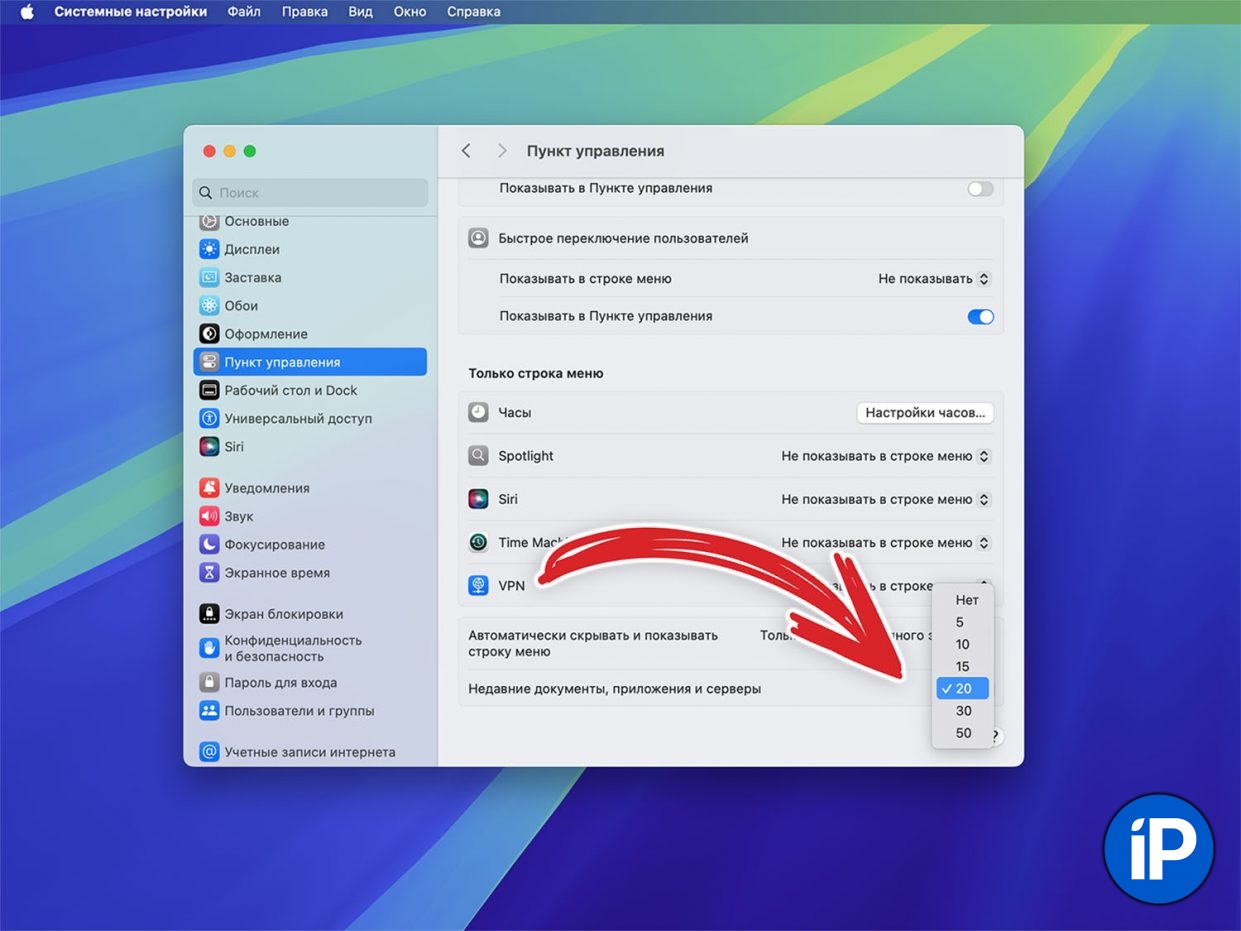Viewport: 1241px width, 931px height.
Task: Go back using the left chevron button
Action: pos(466,151)
